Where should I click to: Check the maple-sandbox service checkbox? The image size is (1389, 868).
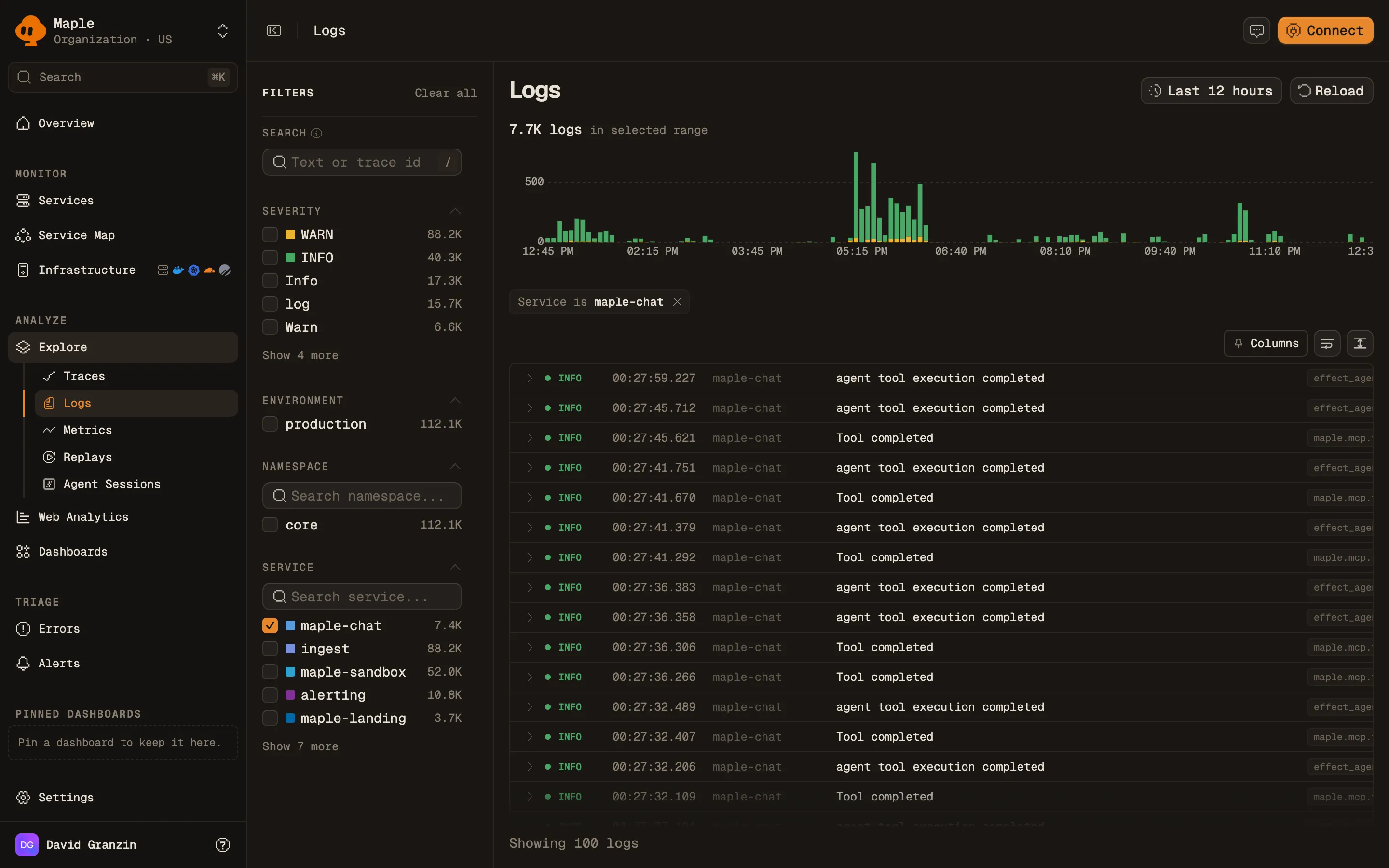(270, 672)
